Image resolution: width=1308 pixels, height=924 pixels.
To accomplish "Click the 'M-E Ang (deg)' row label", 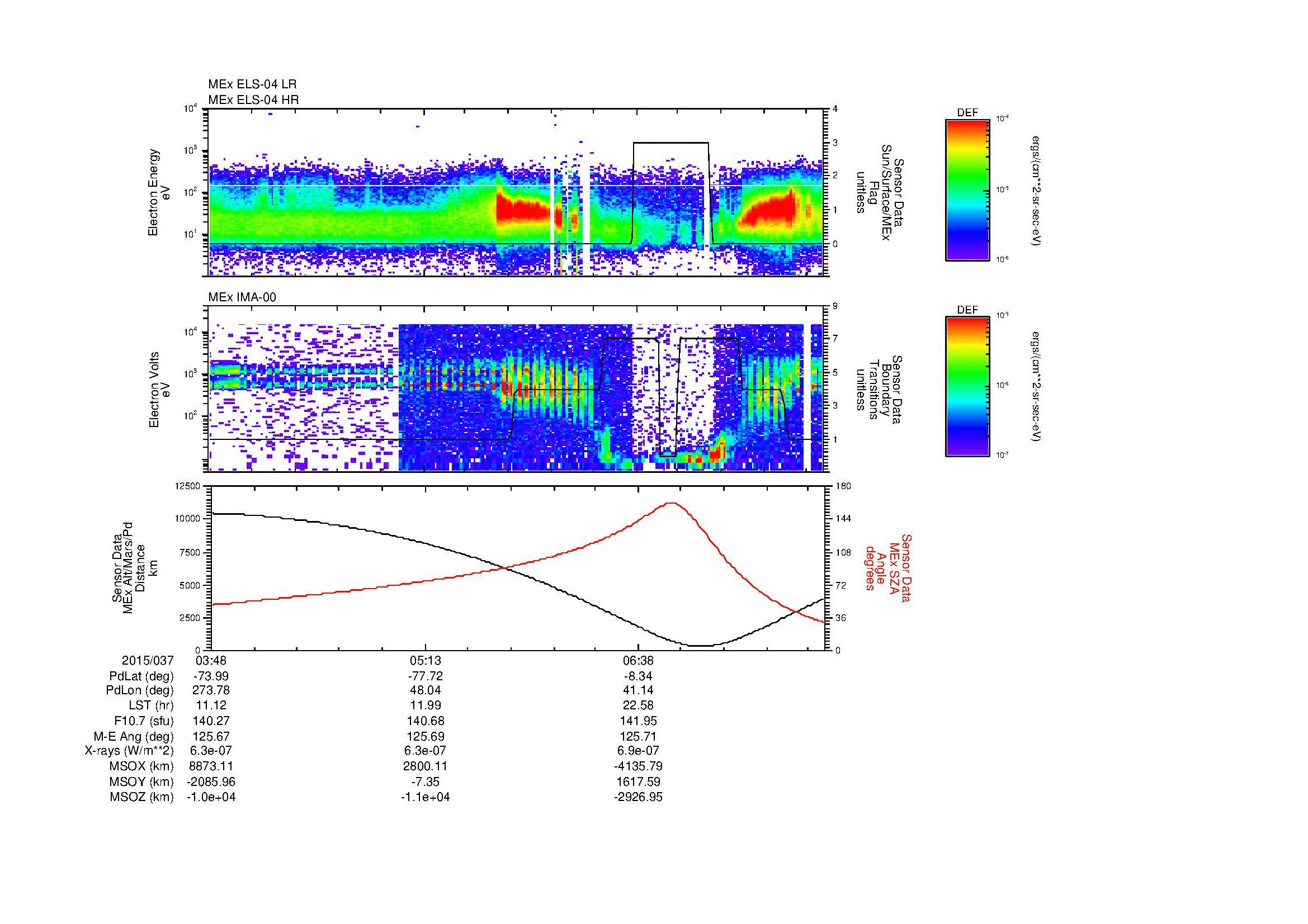I will tap(134, 736).
